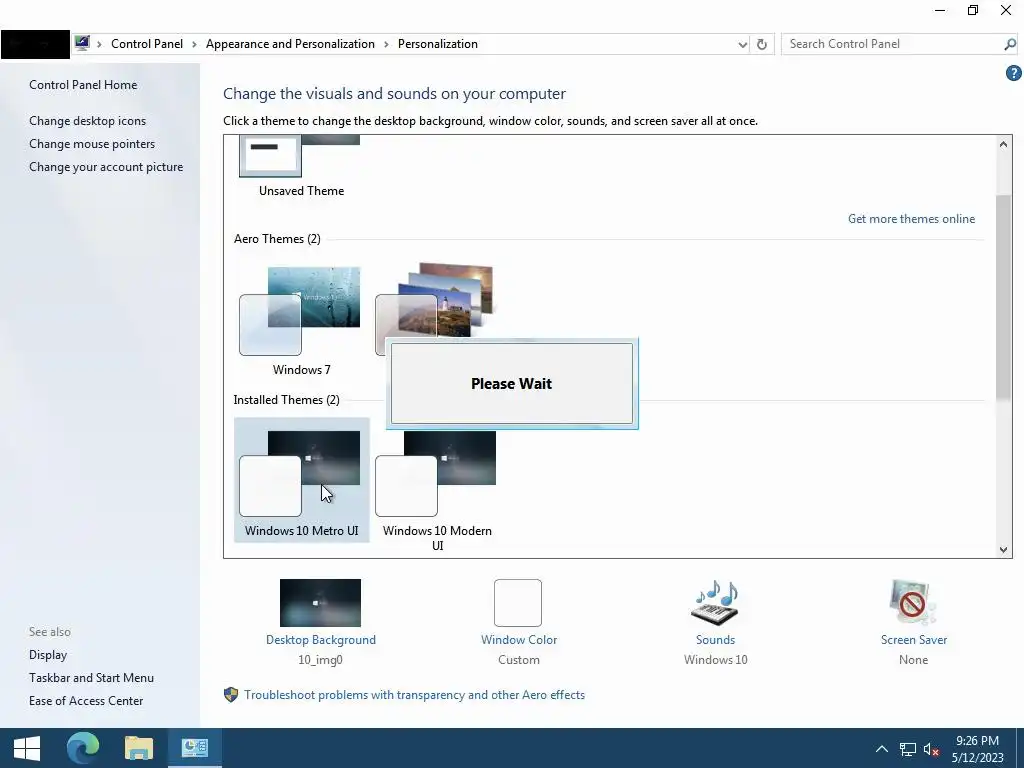This screenshot has height=768, width=1024.
Task: Click theme list scroll down arrow
Action: (1003, 550)
